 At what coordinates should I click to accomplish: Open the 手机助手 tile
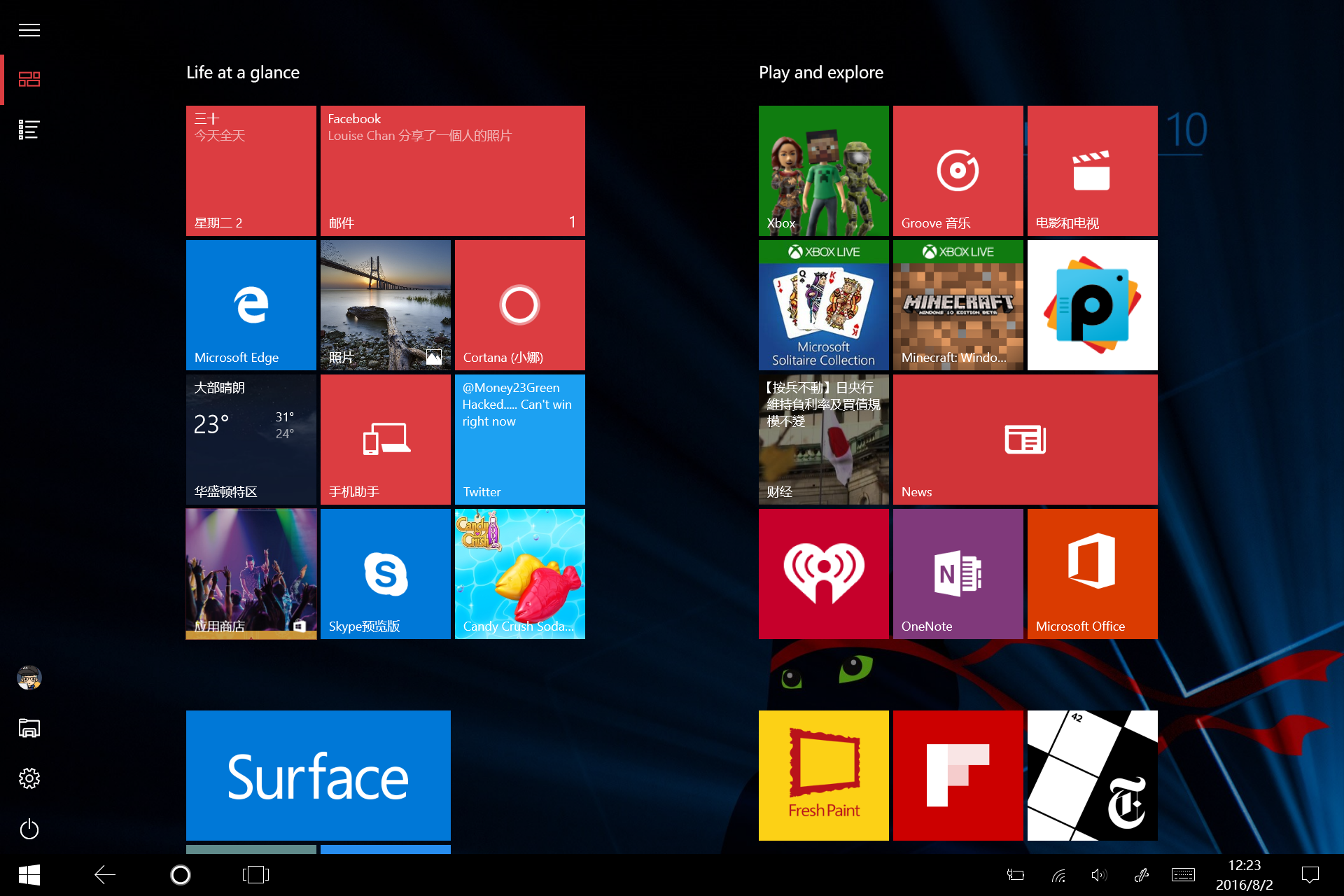point(385,440)
